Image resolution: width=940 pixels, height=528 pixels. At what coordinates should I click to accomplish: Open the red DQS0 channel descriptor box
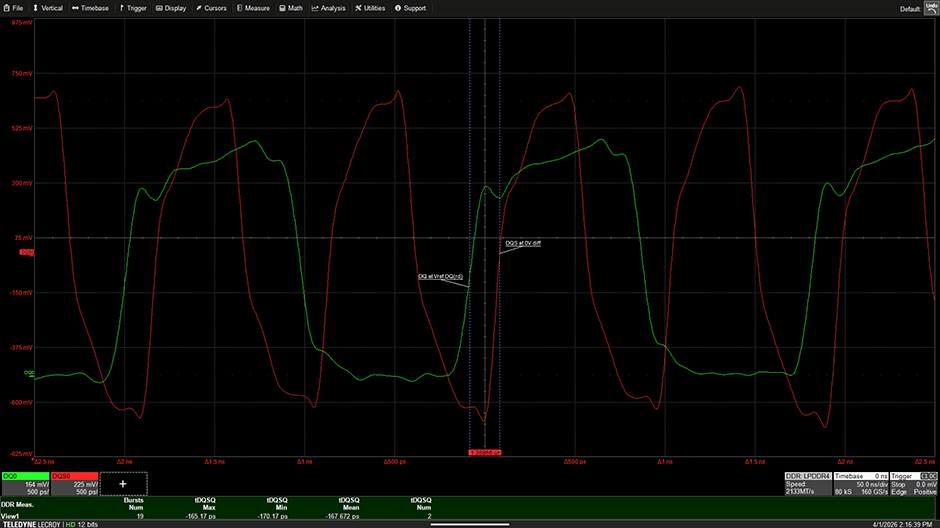73,484
